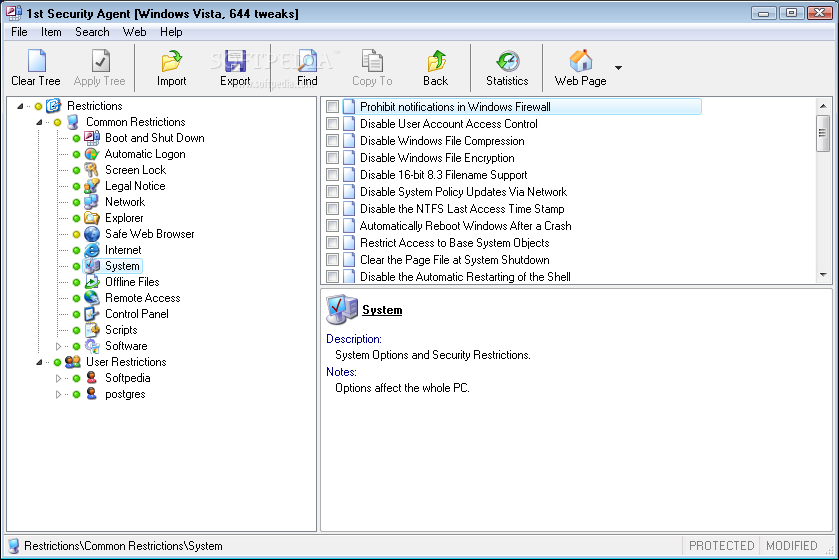Check Disable Windows File Compression
The height and width of the screenshot is (560, 839).
pos(332,141)
